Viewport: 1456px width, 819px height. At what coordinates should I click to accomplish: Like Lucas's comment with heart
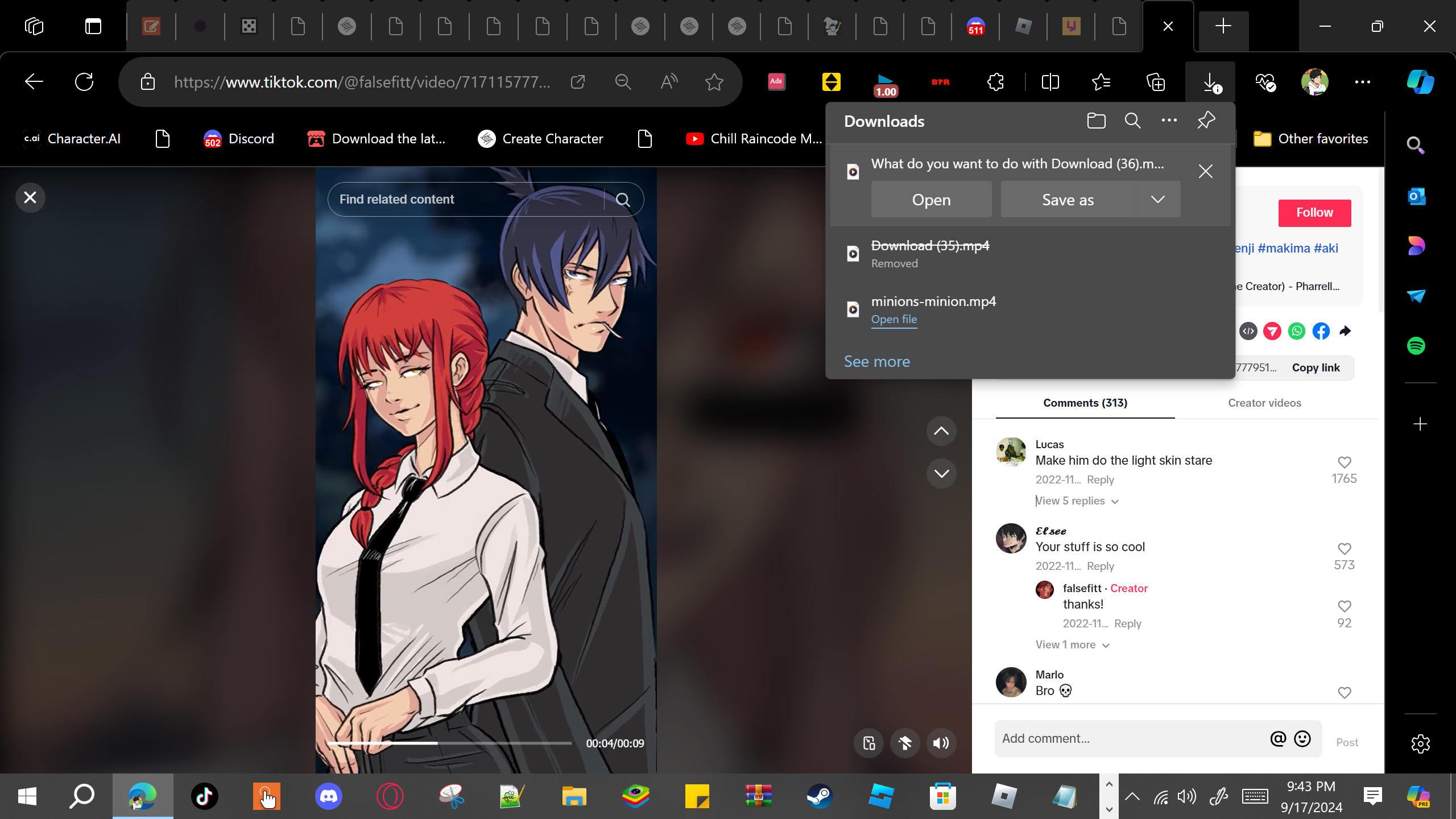pyautogui.click(x=1344, y=462)
